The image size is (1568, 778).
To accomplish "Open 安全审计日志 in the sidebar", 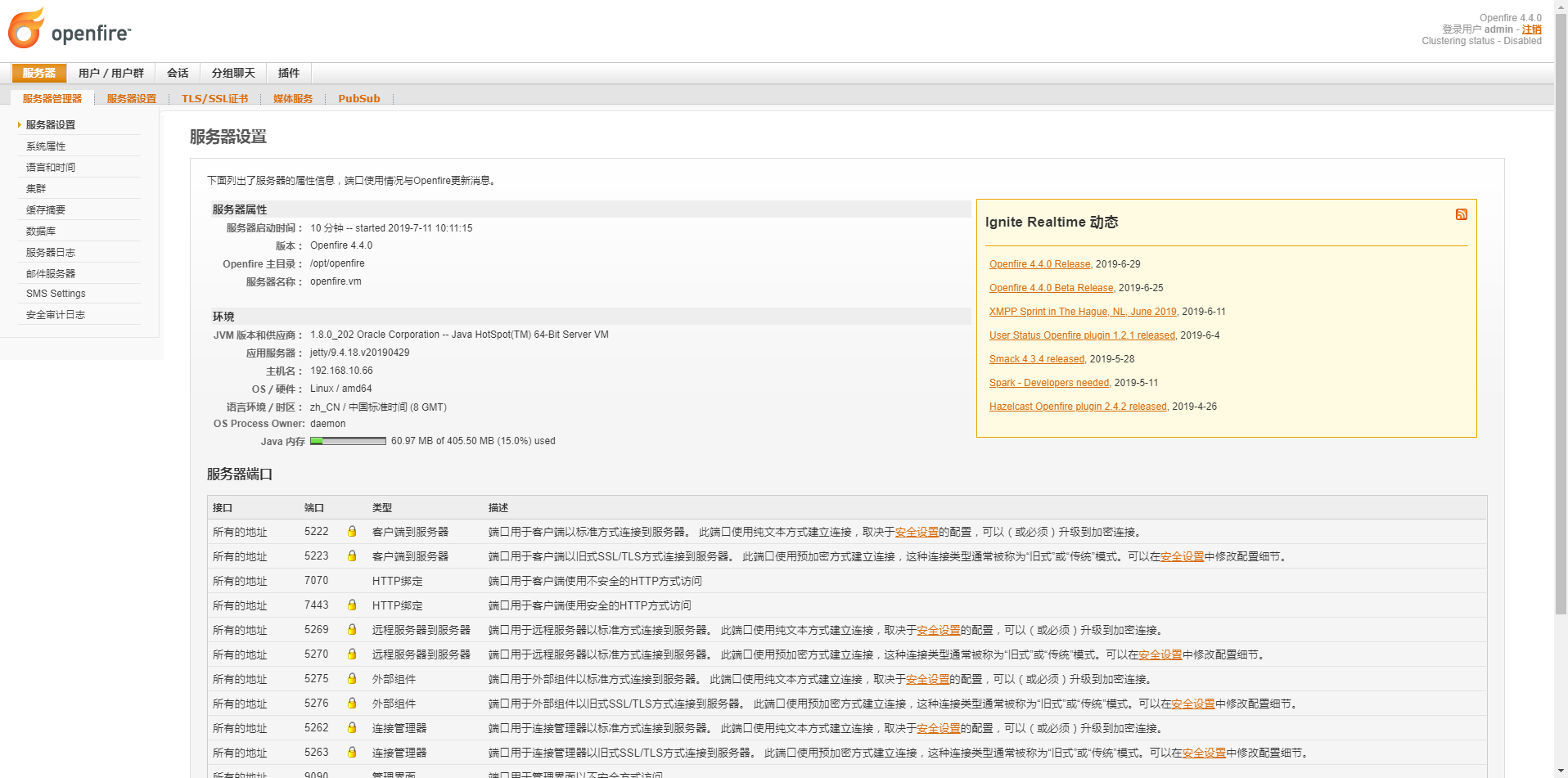I will tap(56, 315).
